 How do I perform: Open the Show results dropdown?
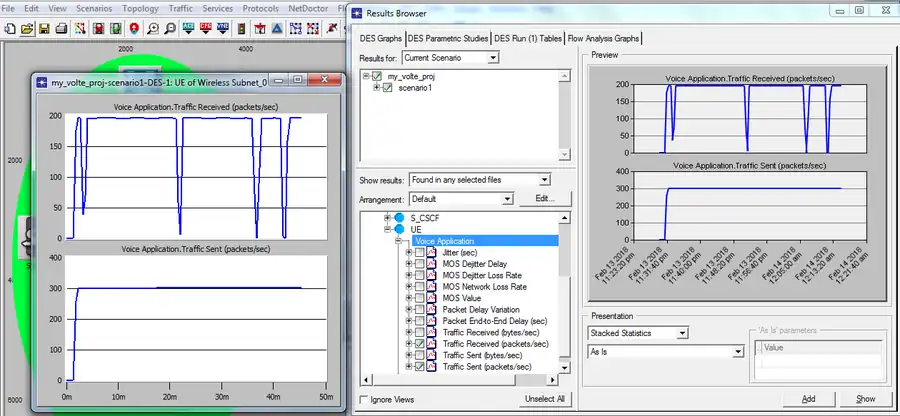tap(544, 180)
